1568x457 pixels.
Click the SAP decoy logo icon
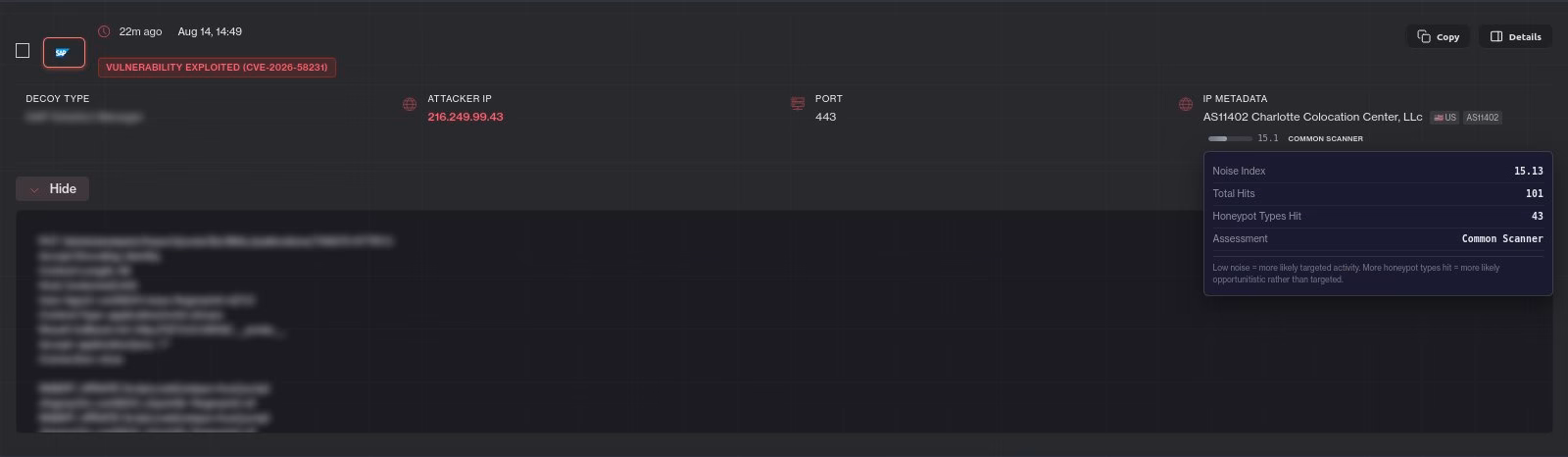(64, 53)
